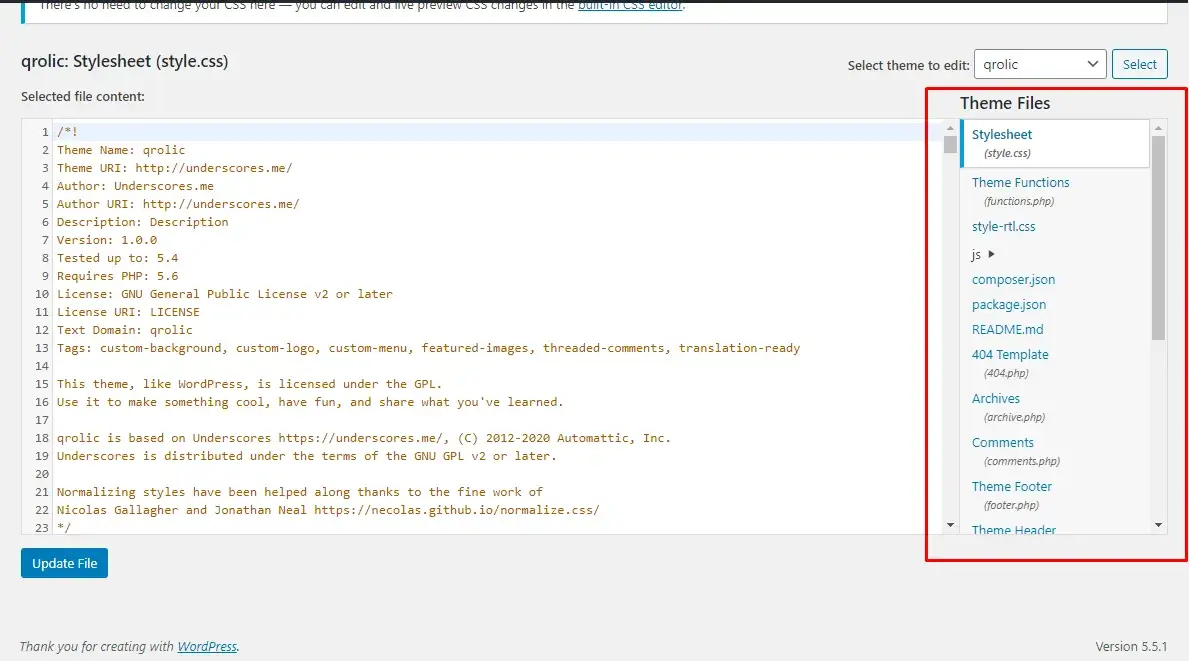Viewport: 1189px width, 661px height.
Task: Click the Theme Files scrollbar up arrow
Action: [1158, 128]
